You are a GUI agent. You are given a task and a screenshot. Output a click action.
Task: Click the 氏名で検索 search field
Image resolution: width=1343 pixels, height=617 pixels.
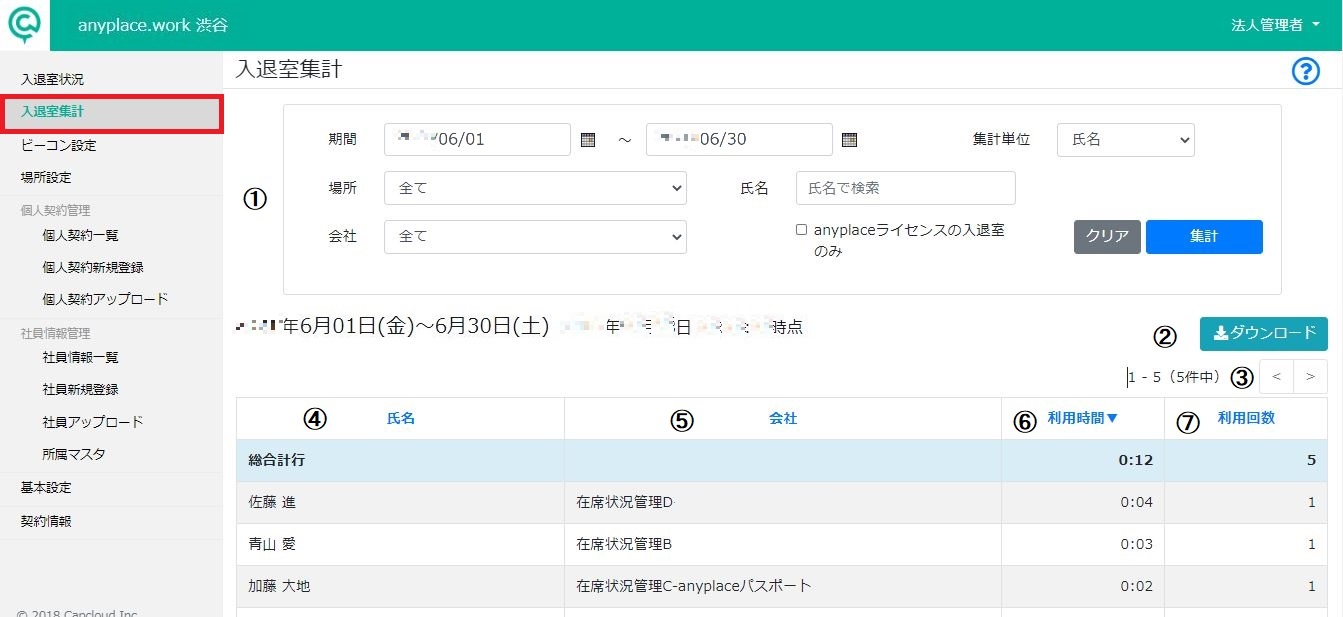coord(906,188)
